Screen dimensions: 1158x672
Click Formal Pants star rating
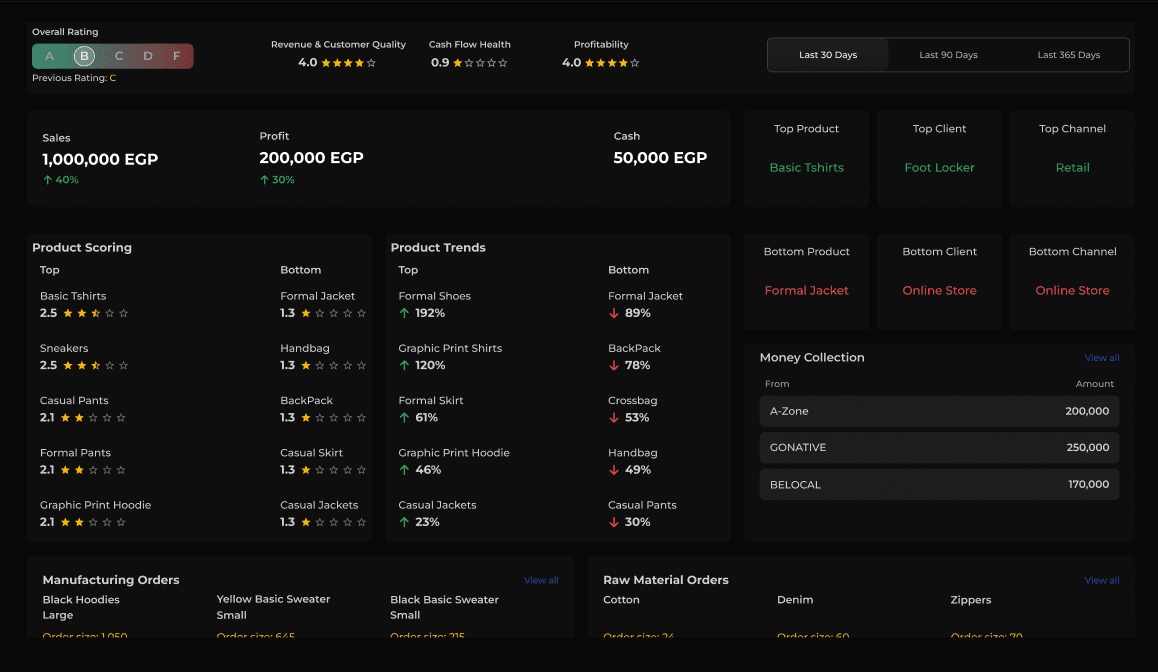[93, 470]
